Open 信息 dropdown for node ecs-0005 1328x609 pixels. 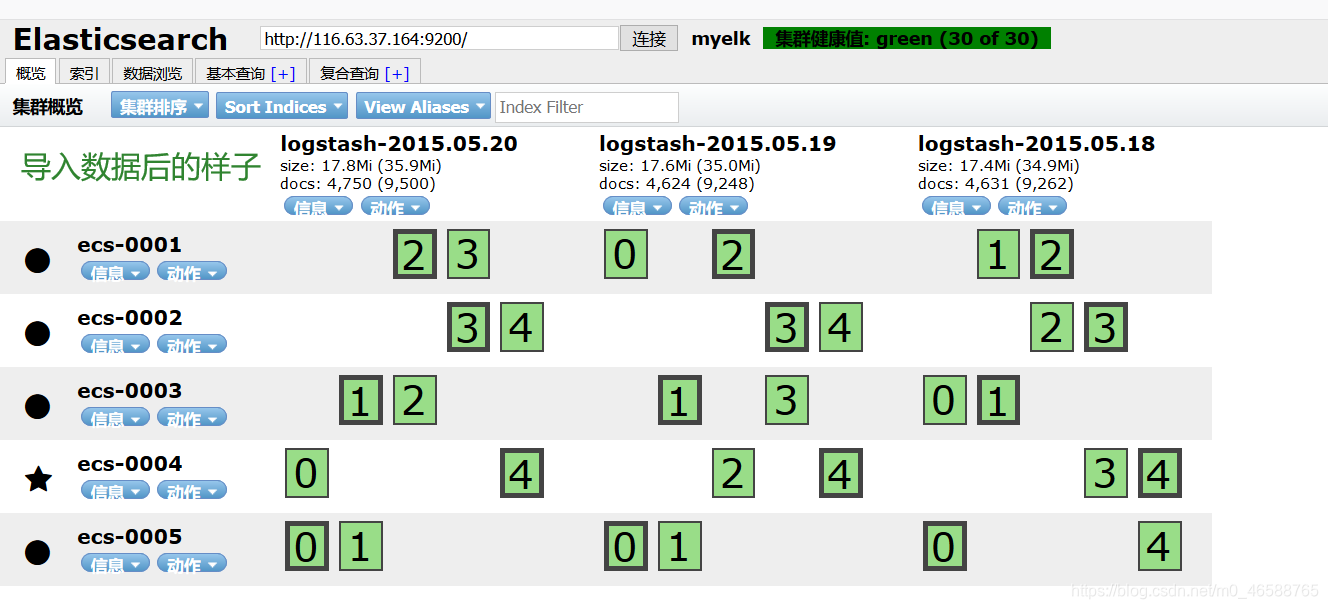116,564
